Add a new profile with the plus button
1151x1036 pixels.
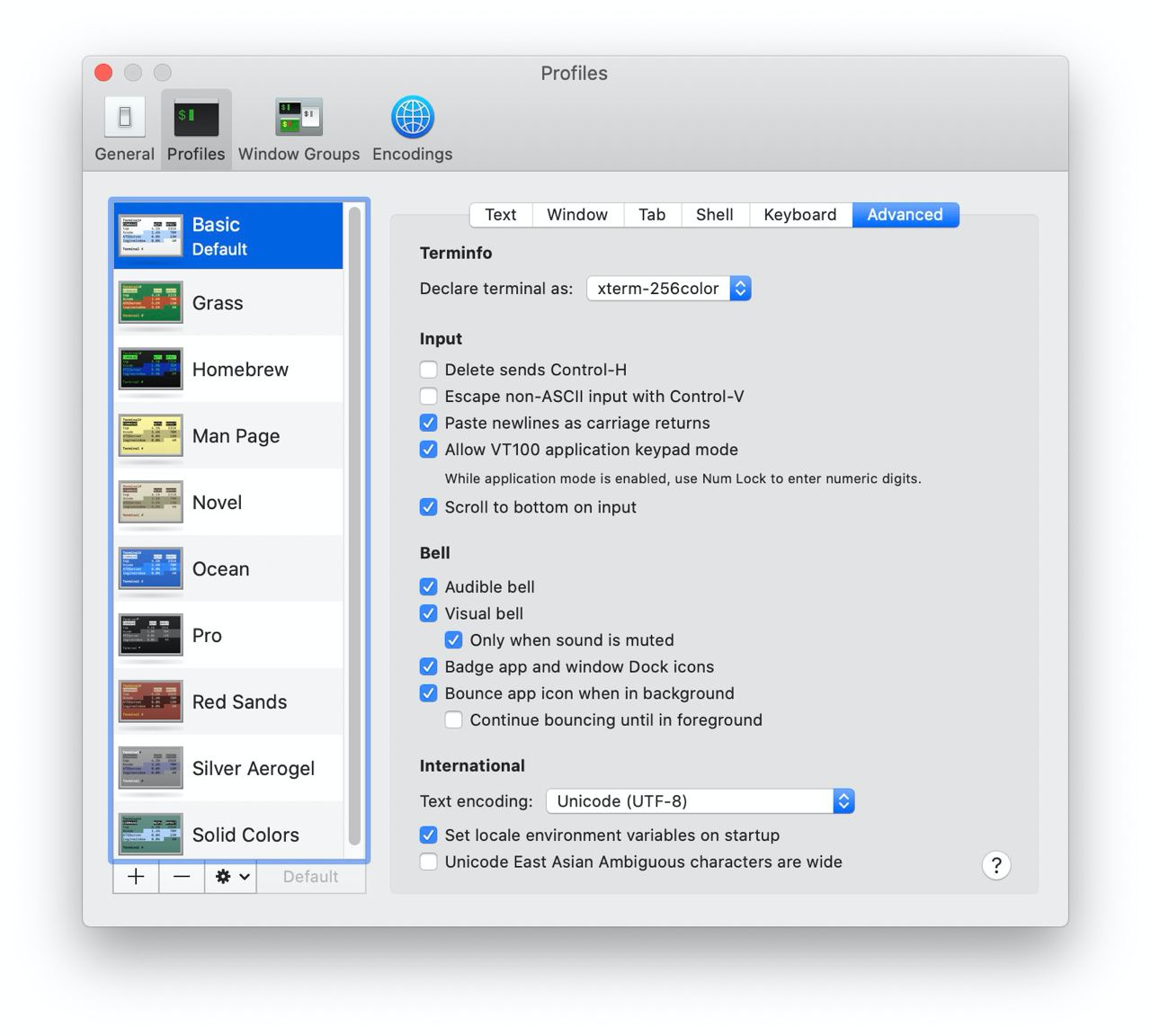coord(136,877)
